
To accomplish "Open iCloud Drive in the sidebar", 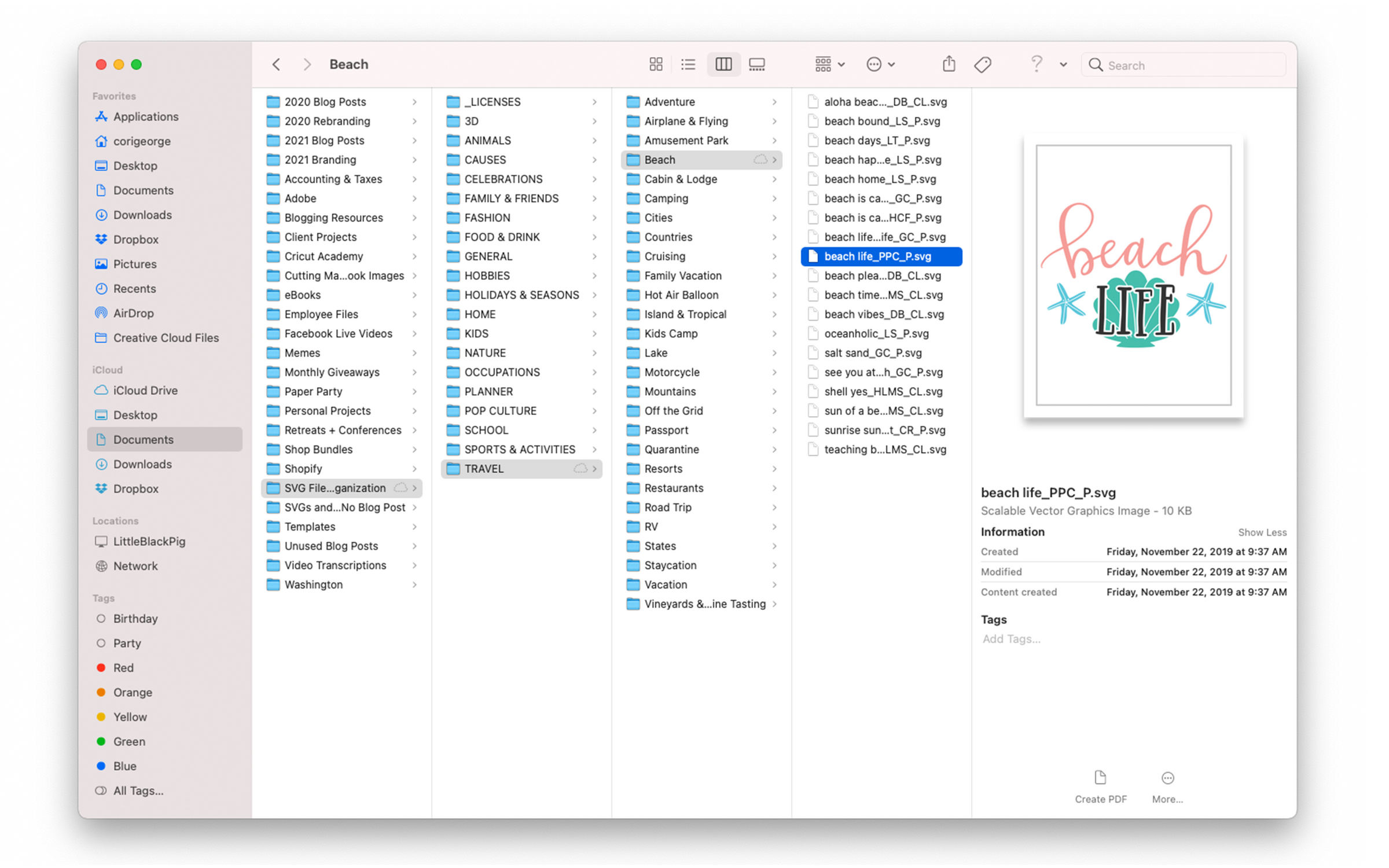I will pyautogui.click(x=145, y=391).
